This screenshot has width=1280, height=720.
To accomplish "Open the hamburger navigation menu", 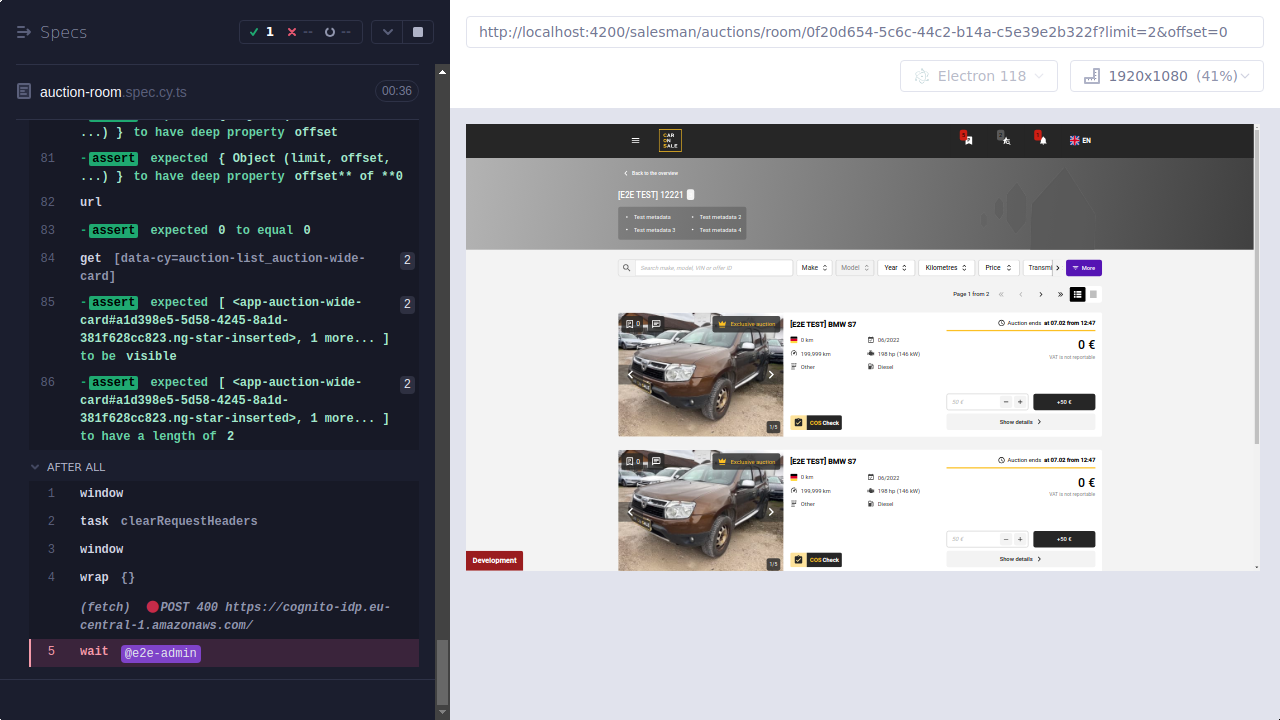I will pyautogui.click(x=635, y=140).
